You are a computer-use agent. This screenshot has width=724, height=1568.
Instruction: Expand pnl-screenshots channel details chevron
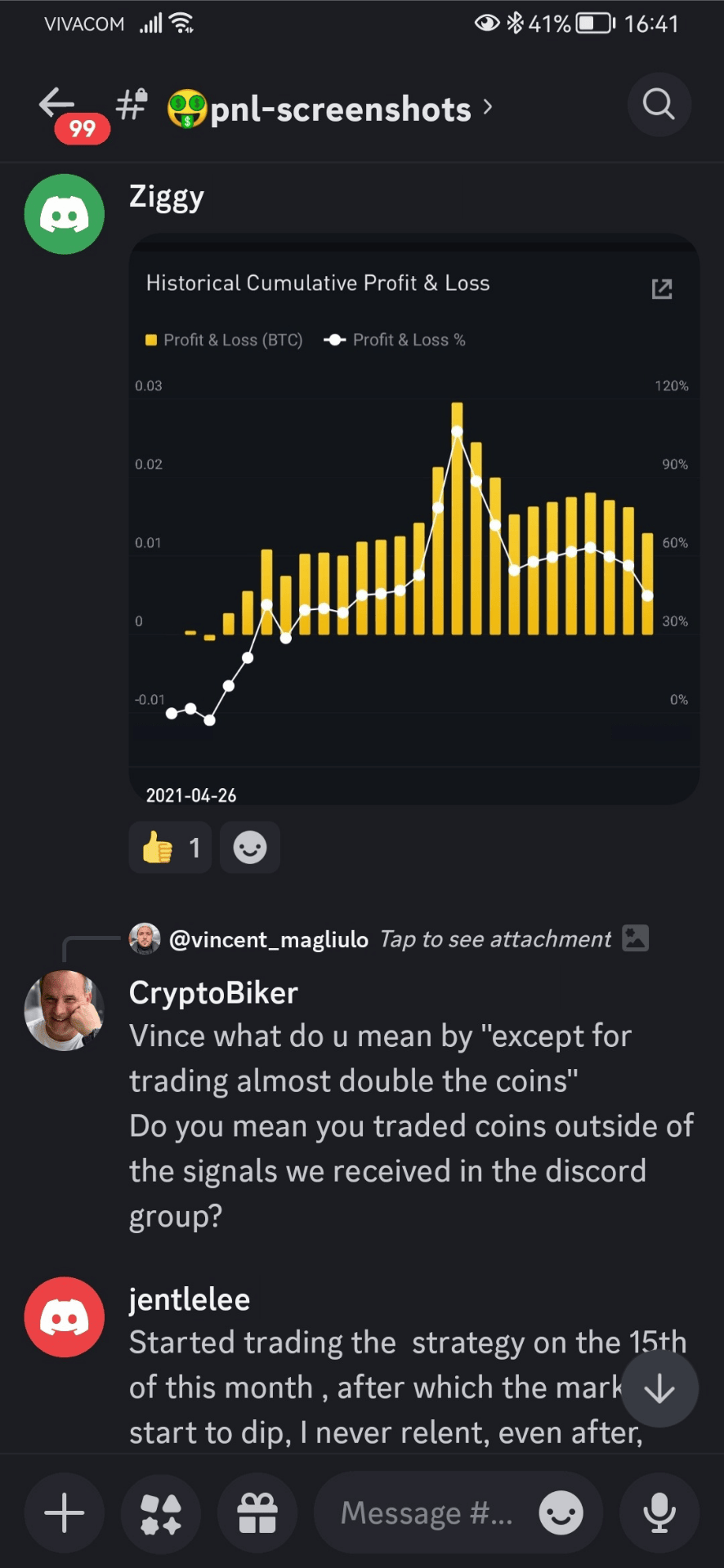(x=488, y=107)
